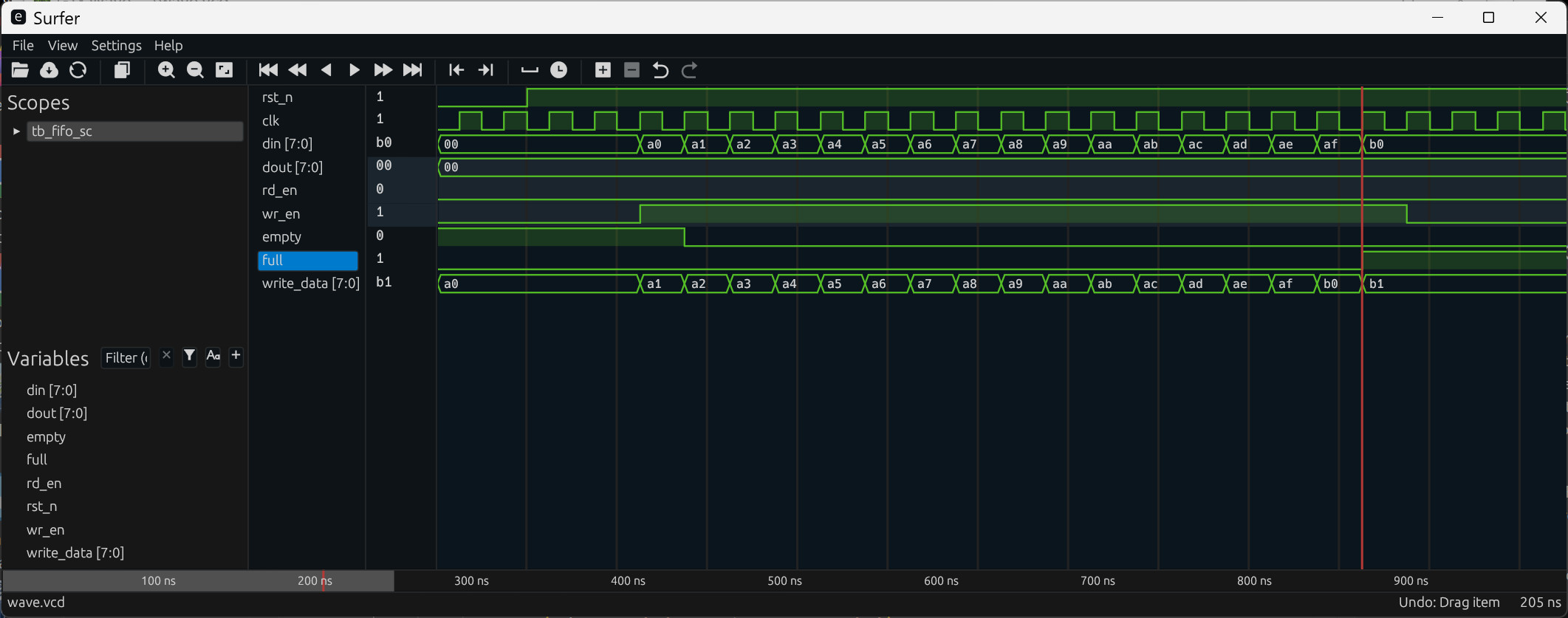
Task: Open the View menu
Action: point(62,46)
